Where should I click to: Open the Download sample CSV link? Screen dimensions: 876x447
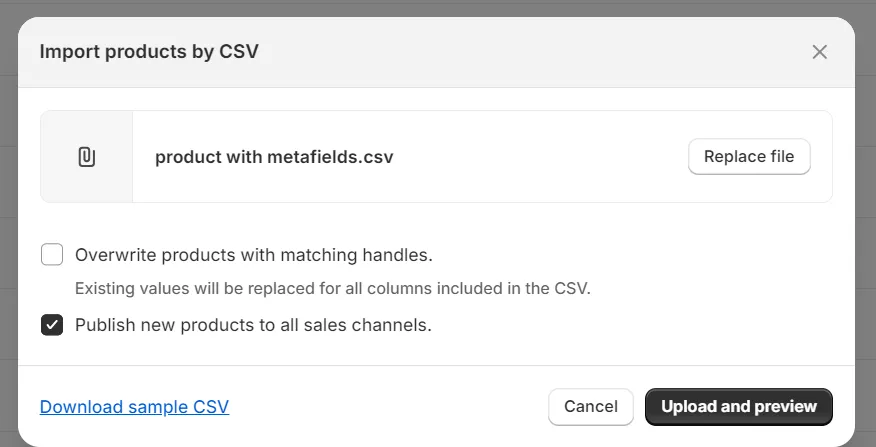pos(134,407)
